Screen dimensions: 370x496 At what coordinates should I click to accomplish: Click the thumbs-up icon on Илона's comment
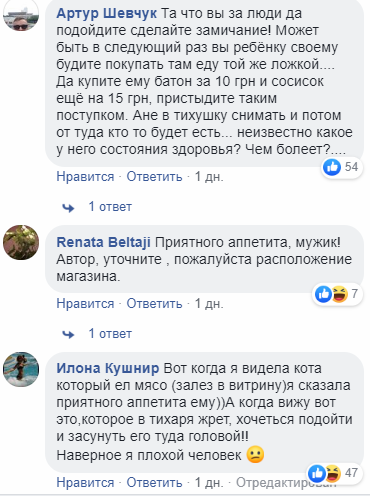(316, 473)
